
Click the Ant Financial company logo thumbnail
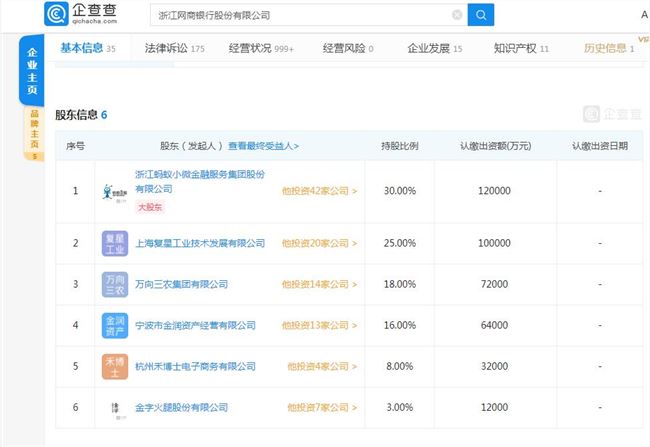[115, 192]
